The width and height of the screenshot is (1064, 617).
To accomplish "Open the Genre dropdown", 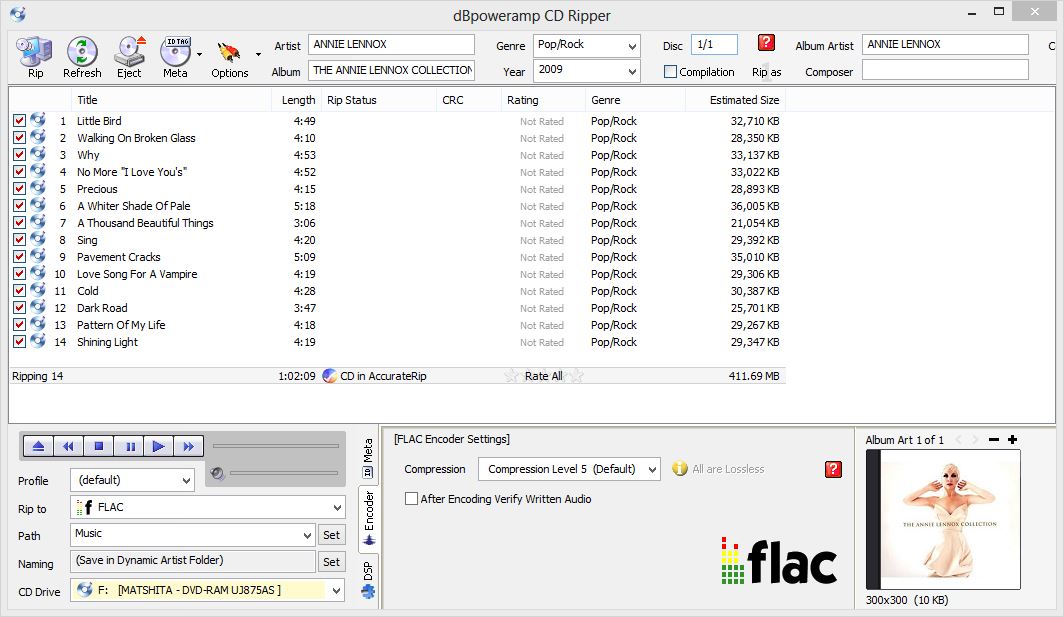I will click(x=632, y=46).
